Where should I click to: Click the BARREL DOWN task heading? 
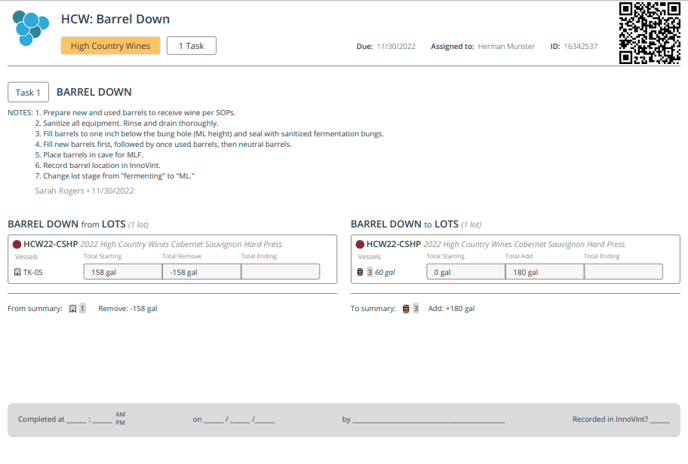(x=94, y=92)
